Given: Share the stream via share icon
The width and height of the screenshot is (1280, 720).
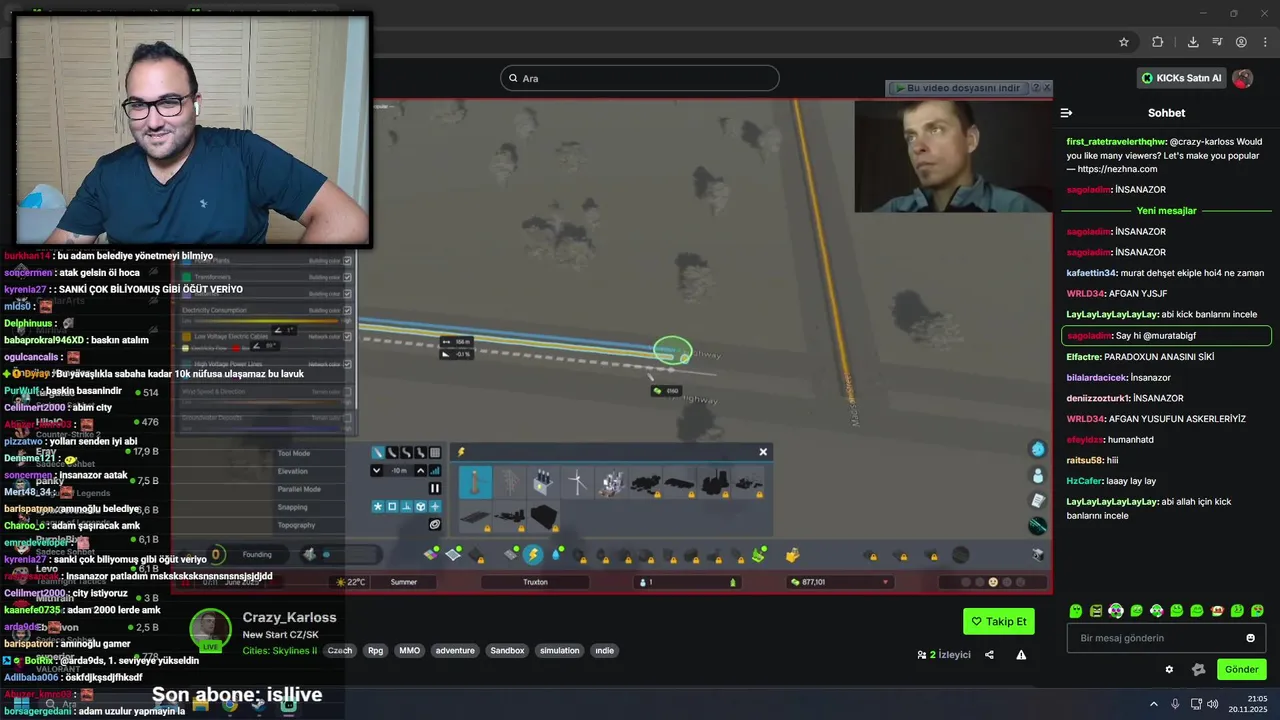Looking at the screenshot, I should click(x=989, y=655).
